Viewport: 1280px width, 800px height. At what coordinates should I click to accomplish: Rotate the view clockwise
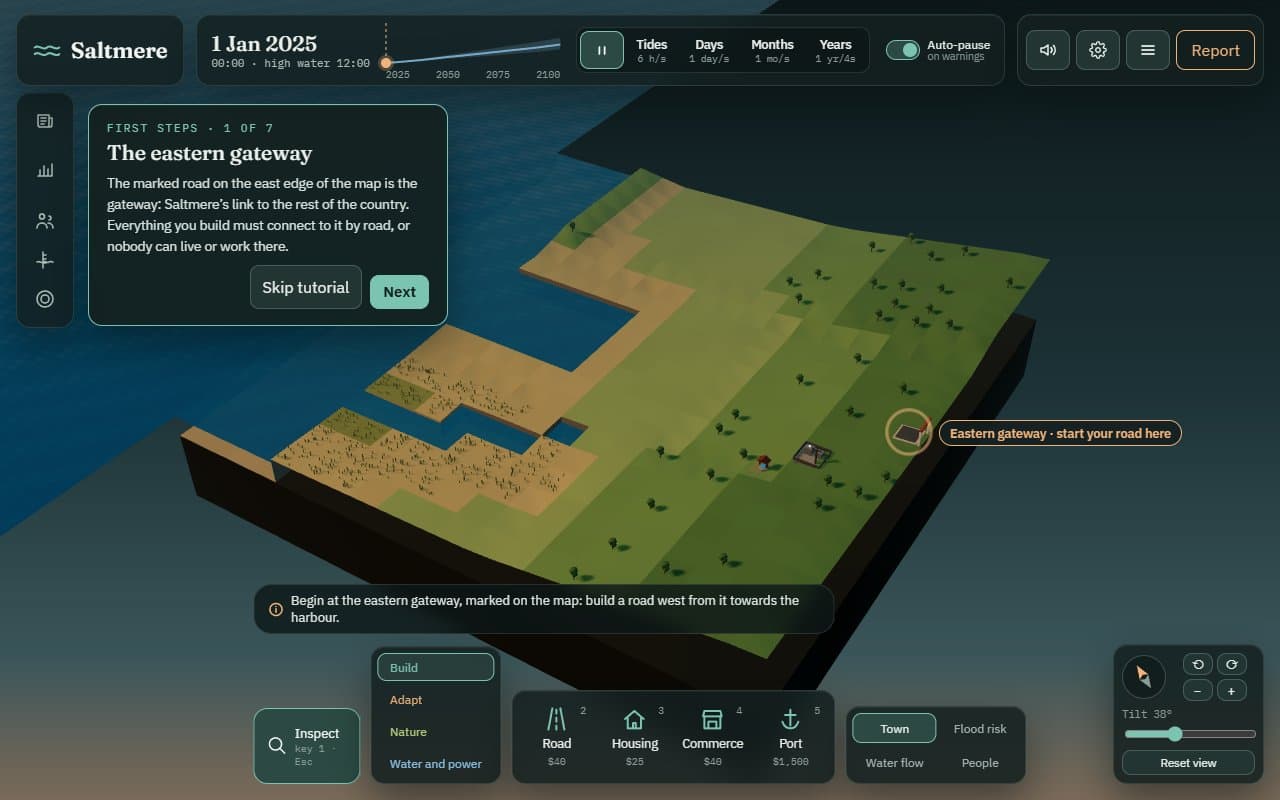tap(1231, 664)
